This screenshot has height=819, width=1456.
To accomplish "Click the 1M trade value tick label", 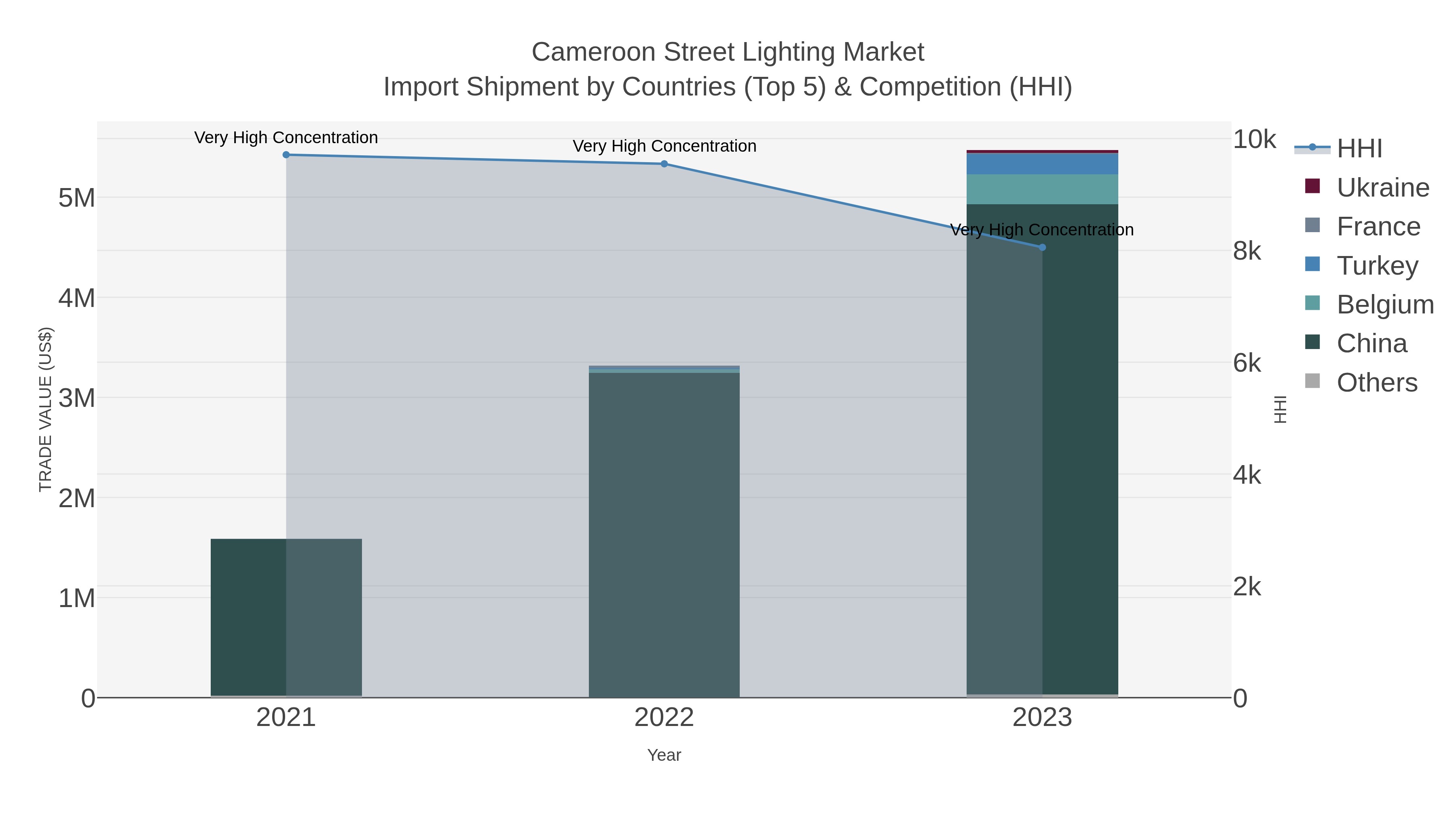I will click(x=77, y=598).
